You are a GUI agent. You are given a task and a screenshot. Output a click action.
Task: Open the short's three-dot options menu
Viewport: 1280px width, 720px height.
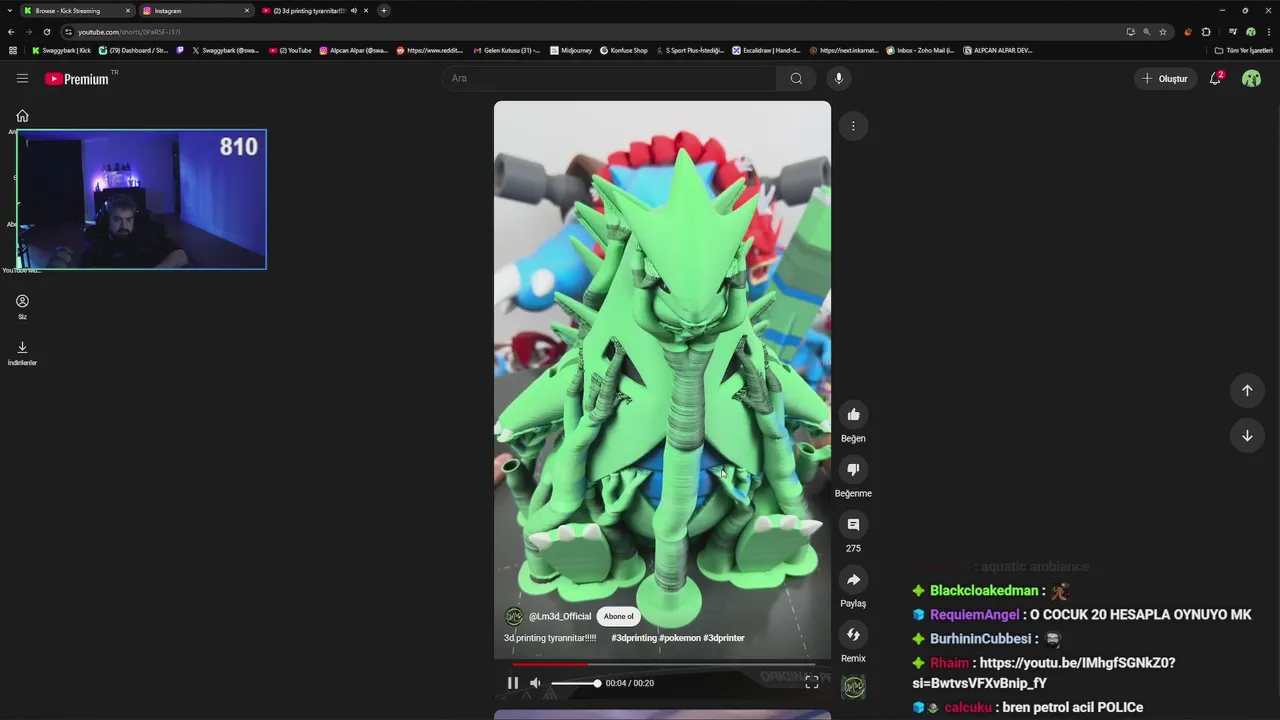853,126
